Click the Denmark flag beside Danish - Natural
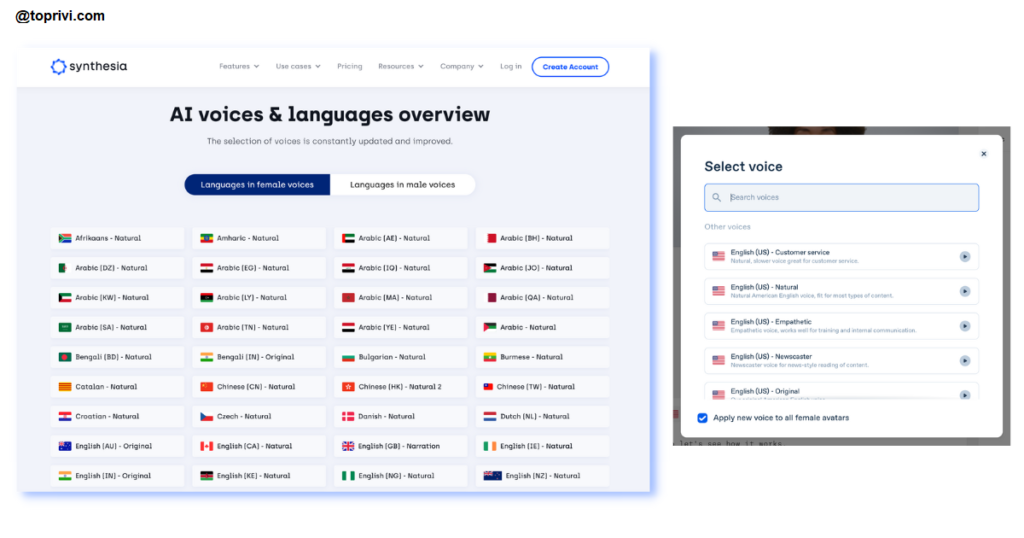This screenshot has height=538, width=1024. coord(348,416)
